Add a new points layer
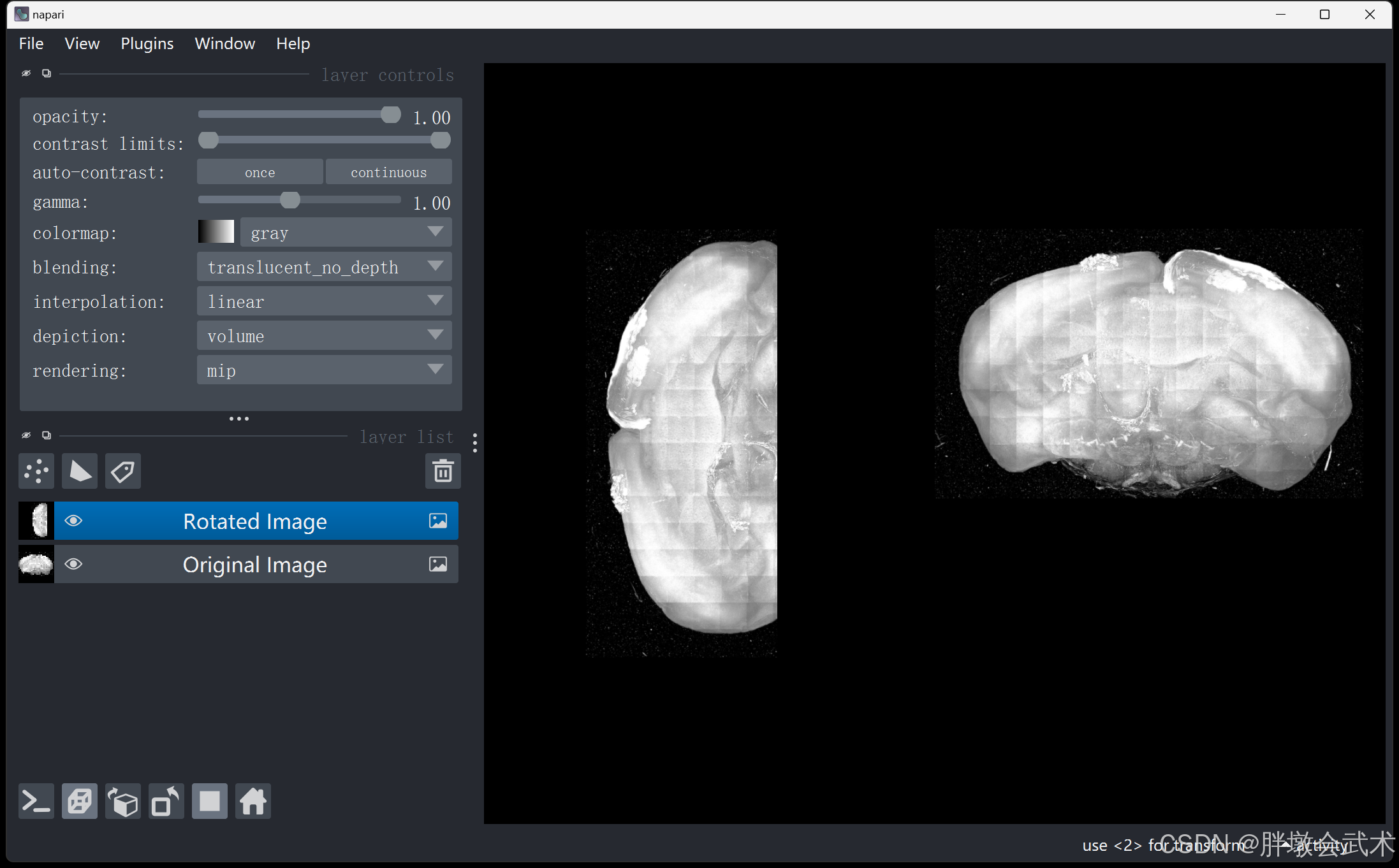The height and width of the screenshot is (868, 1399). click(36, 472)
